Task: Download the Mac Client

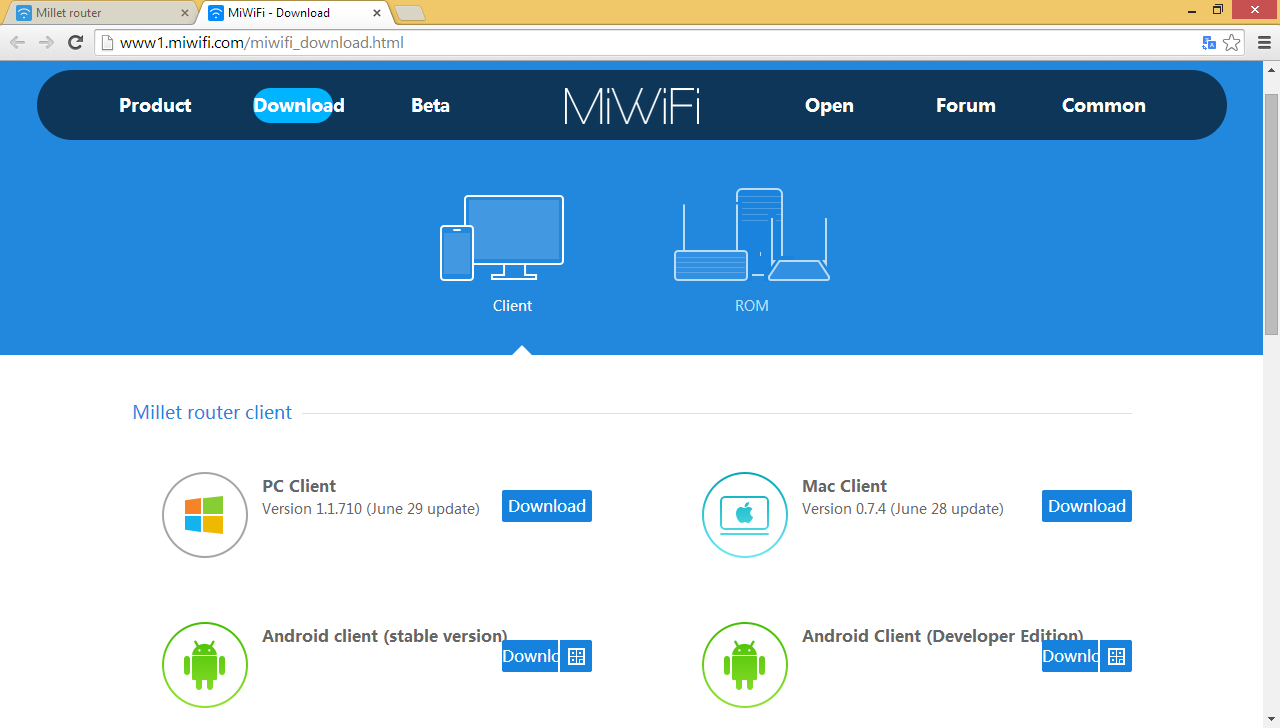Action: coord(1087,506)
